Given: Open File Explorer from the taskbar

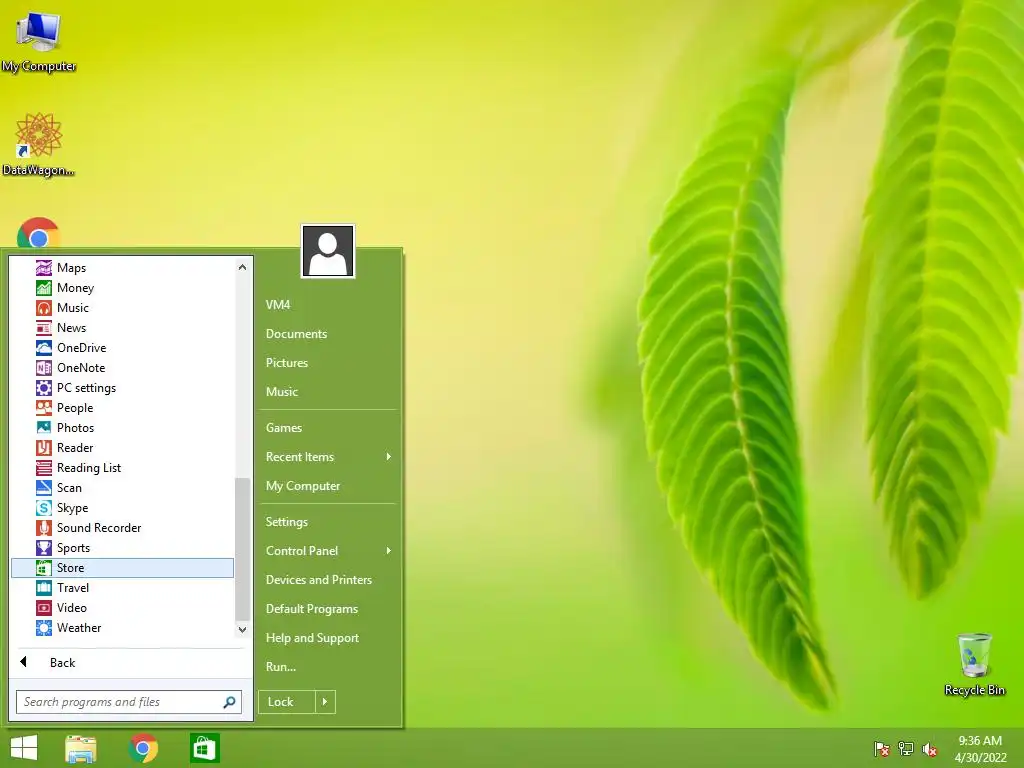Looking at the screenshot, I should point(81,748).
